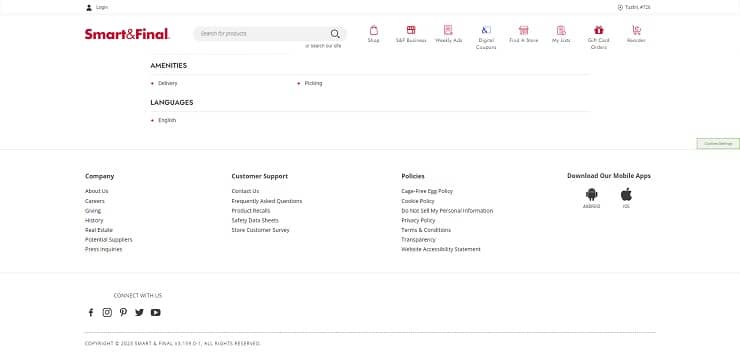
Task: Open the Giving link
Action: point(93,211)
